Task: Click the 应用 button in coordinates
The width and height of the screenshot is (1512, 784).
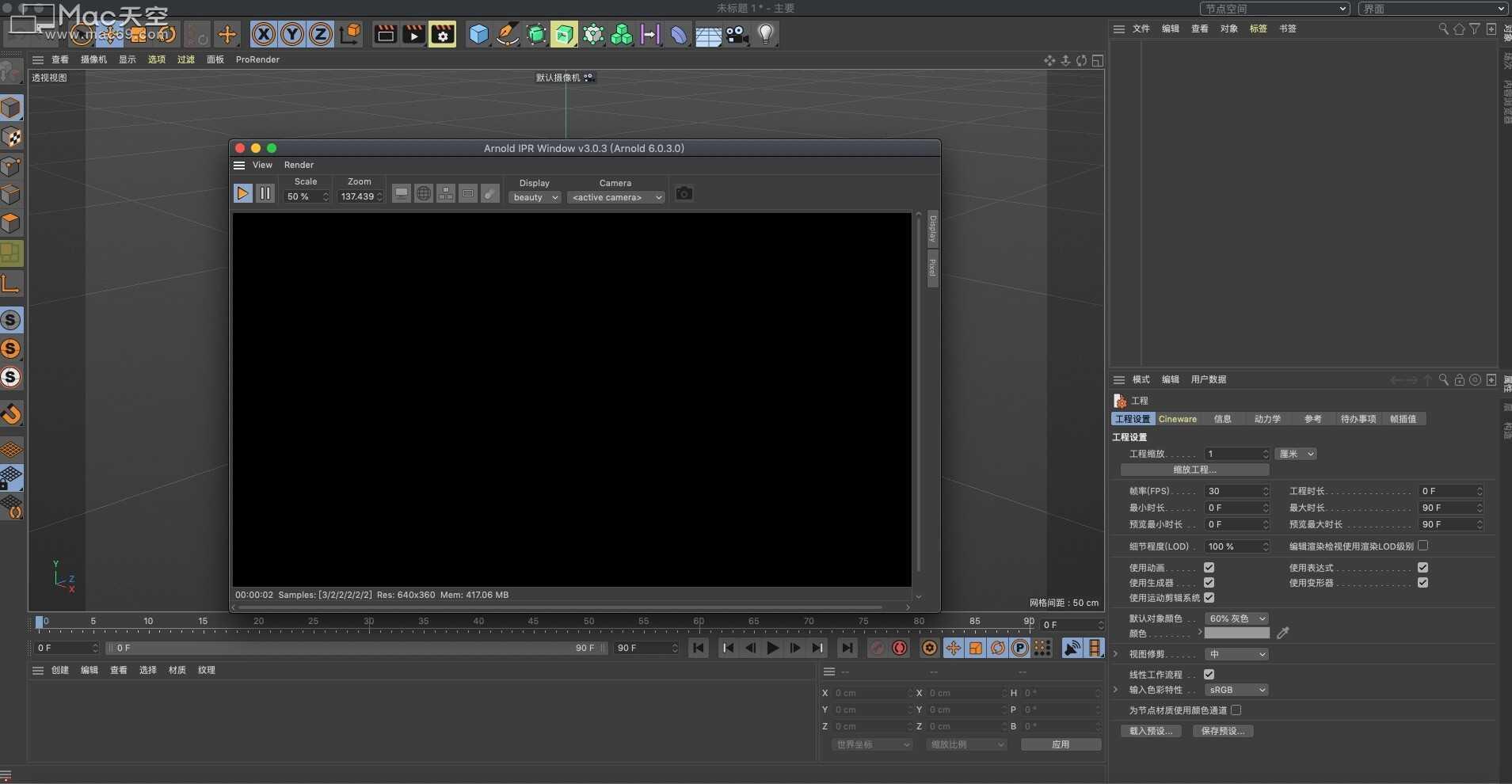Action: coord(1061,744)
